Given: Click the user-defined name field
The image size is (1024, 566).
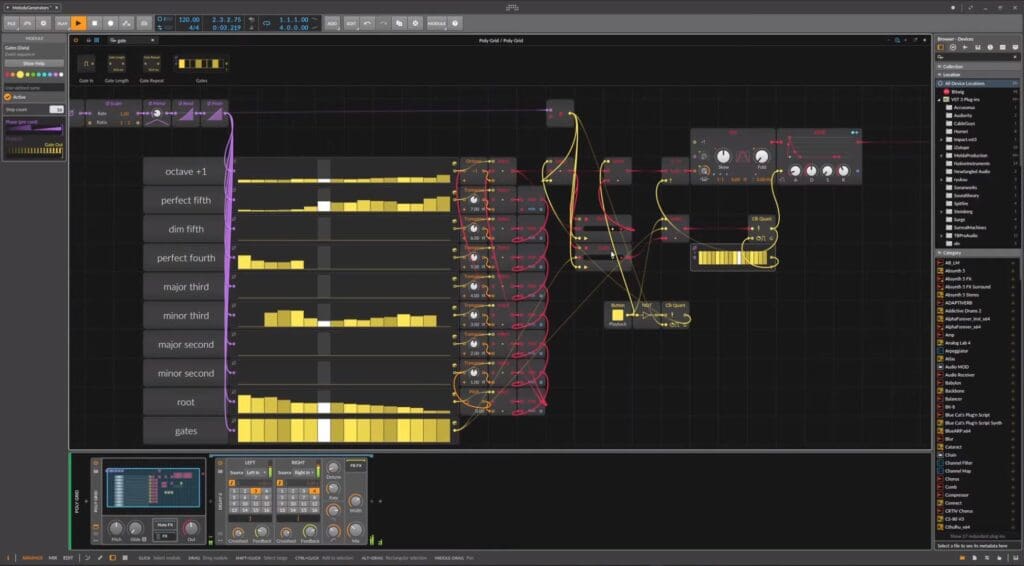Looking at the screenshot, I should (x=34, y=87).
